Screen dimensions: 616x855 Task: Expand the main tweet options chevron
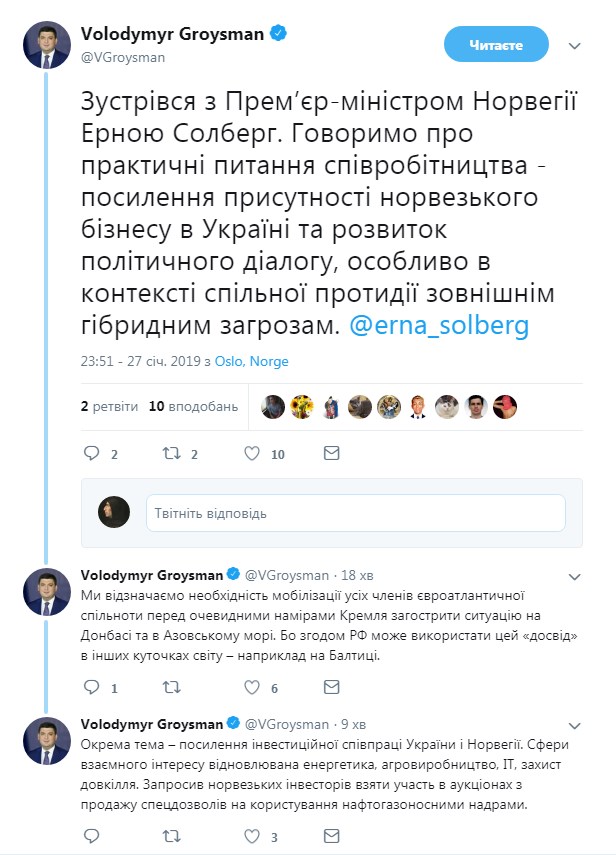click(x=573, y=44)
